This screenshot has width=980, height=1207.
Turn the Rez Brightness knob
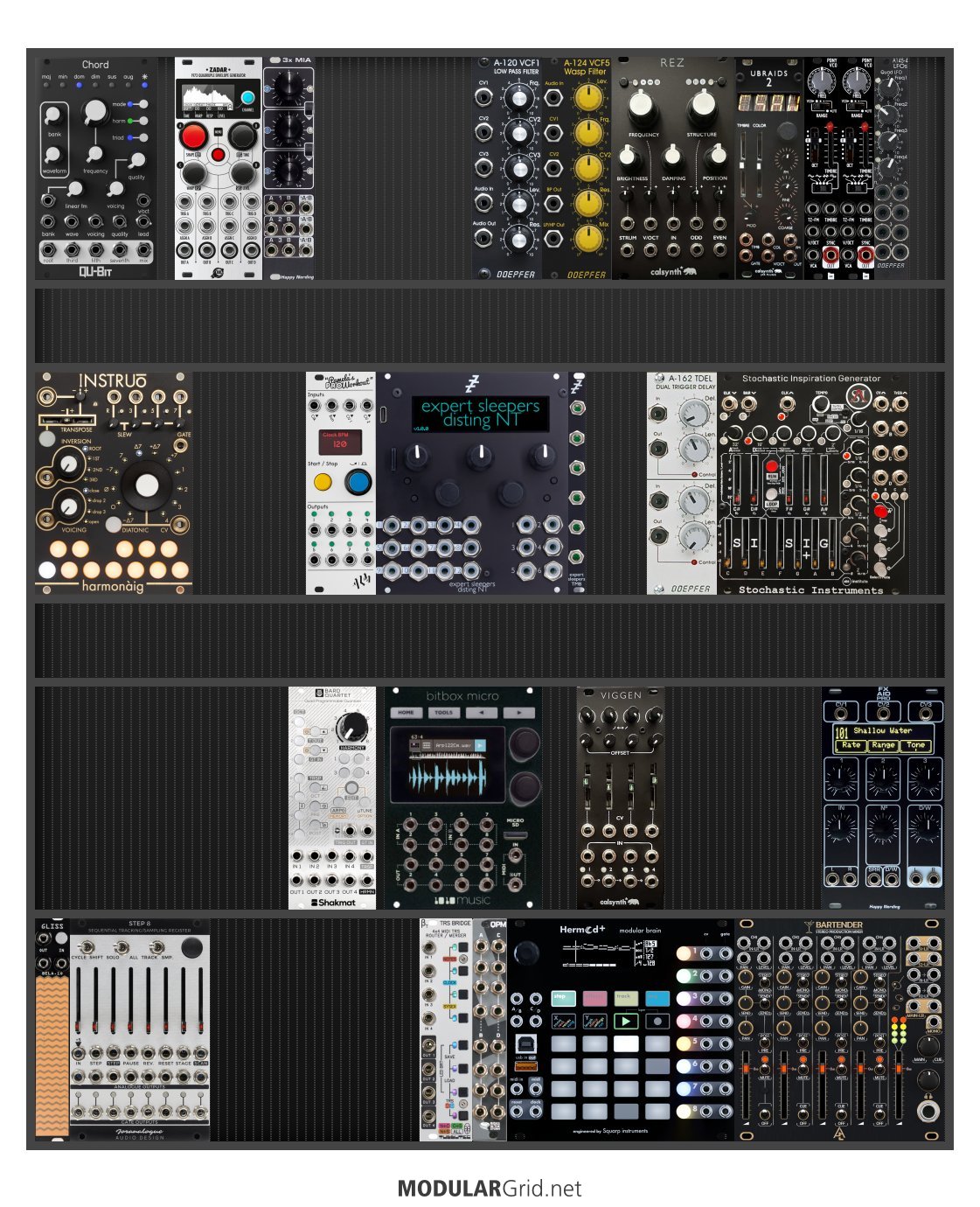click(628, 157)
